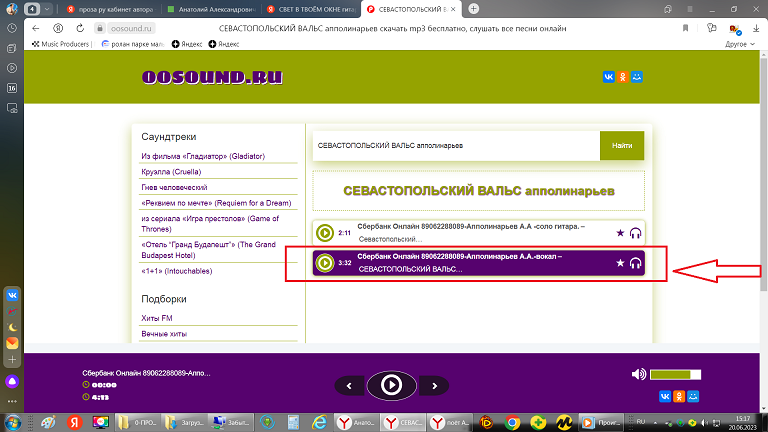Viewport: 768px width, 432px height.
Task: Adjust the player volume slider
Action: pos(675,375)
